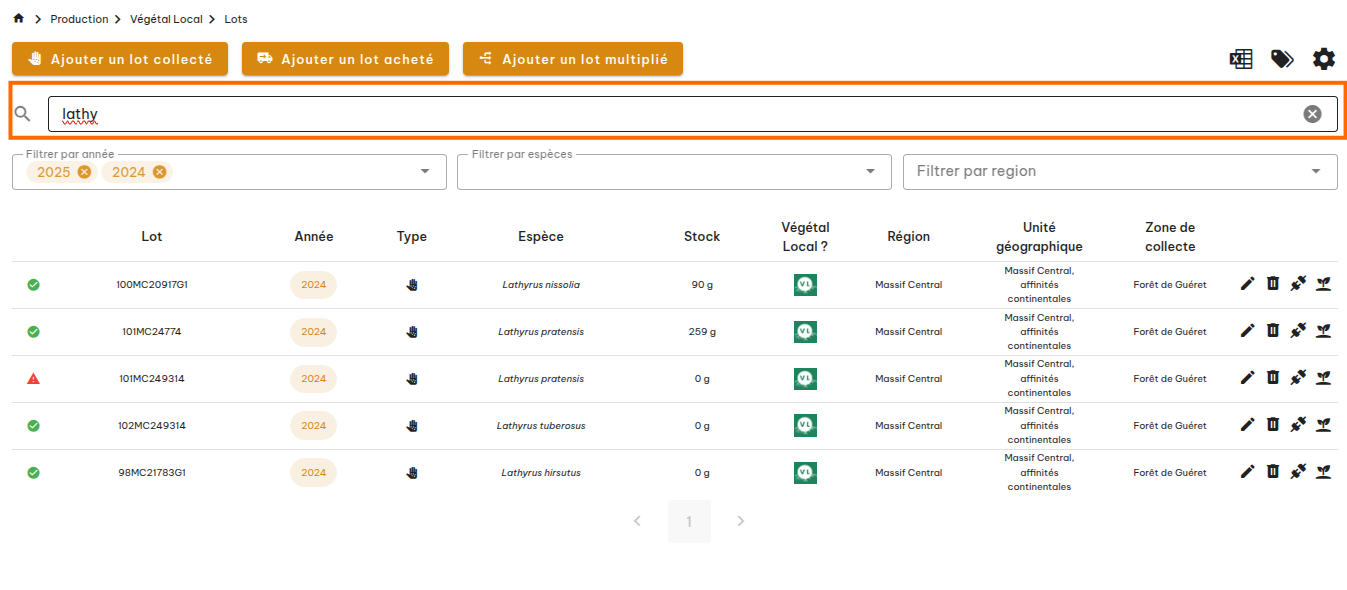
Task: Click Ajouter un lot acheté button
Action: (x=345, y=59)
